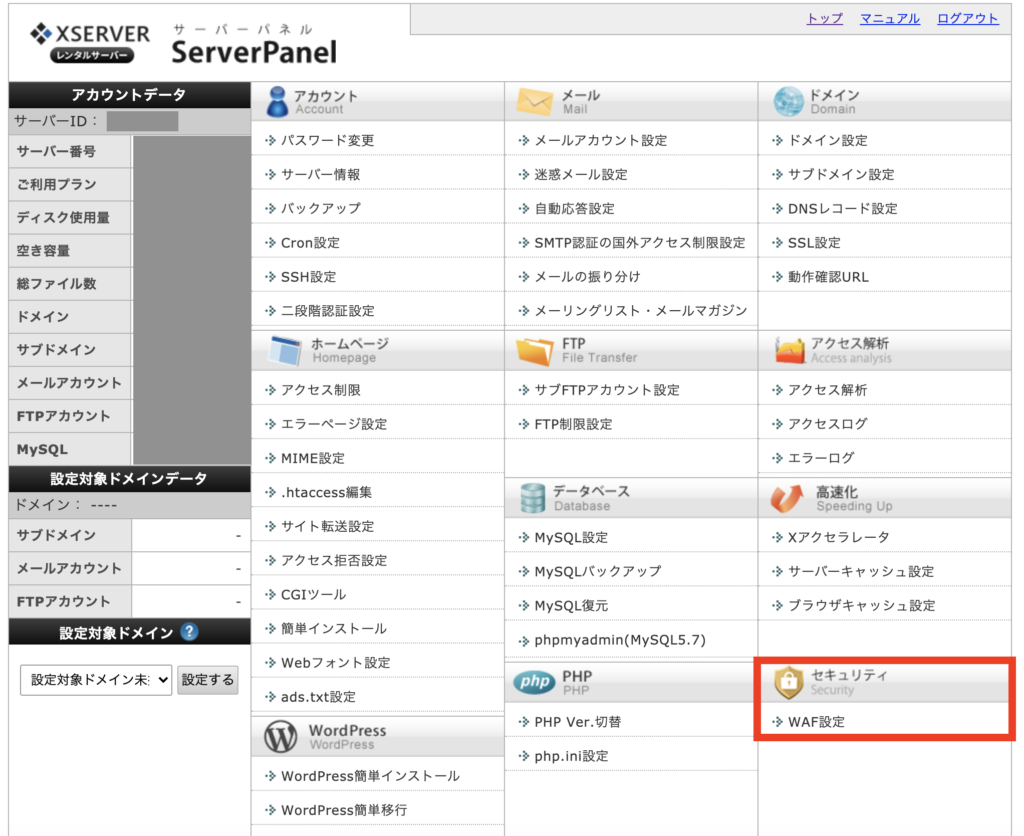
Task: Open MySQL設定
Action: click(571, 538)
